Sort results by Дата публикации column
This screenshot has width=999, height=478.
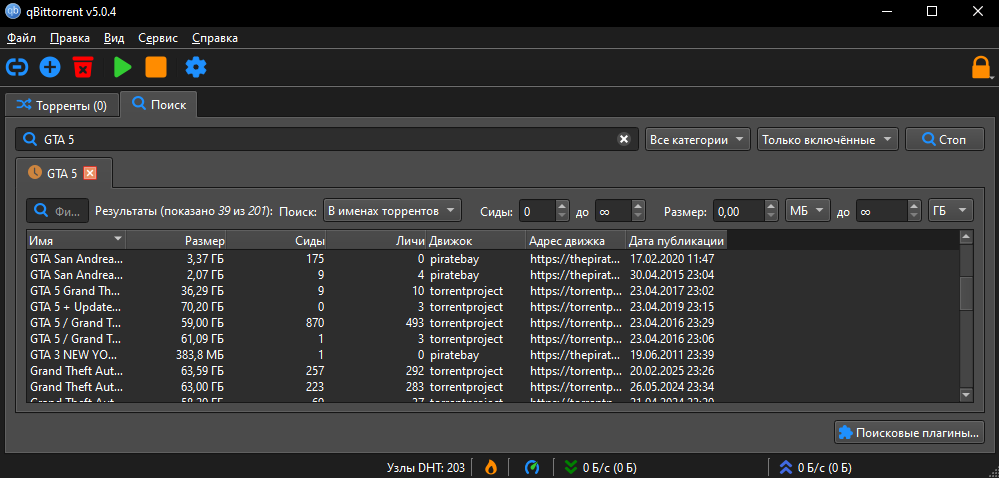(x=676, y=241)
